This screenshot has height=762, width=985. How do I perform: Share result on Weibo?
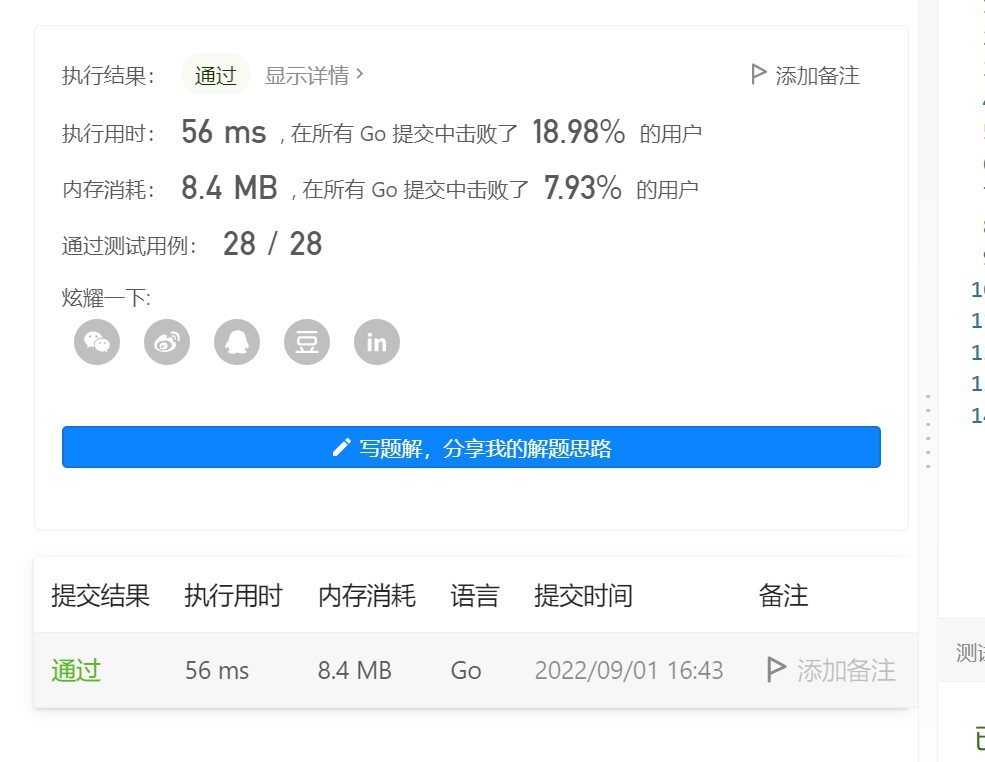pos(166,342)
